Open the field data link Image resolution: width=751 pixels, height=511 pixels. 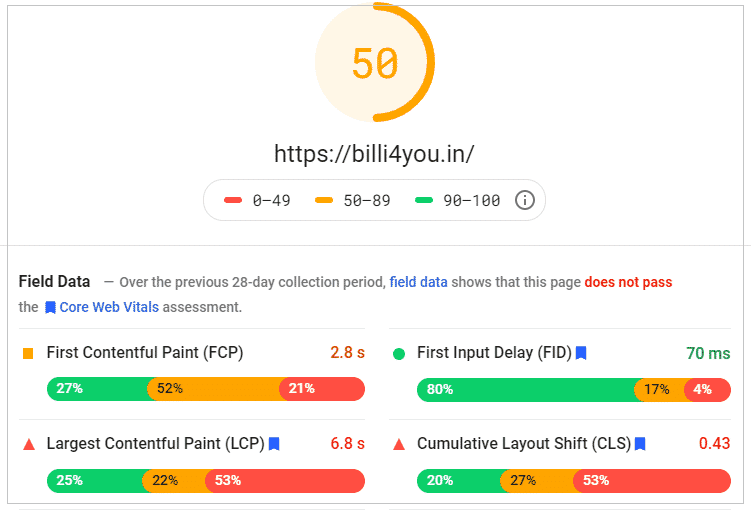tap(418, 282)
